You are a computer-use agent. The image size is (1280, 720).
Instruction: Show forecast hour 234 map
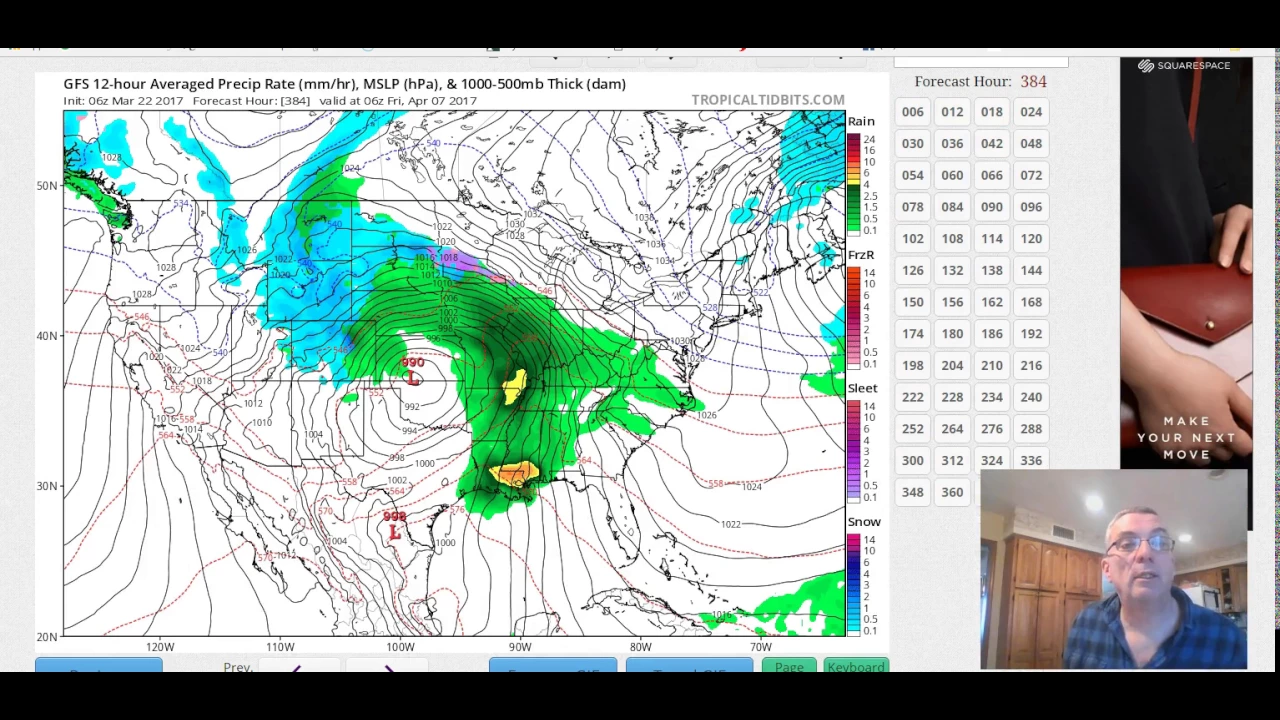[x=991, y=397]
